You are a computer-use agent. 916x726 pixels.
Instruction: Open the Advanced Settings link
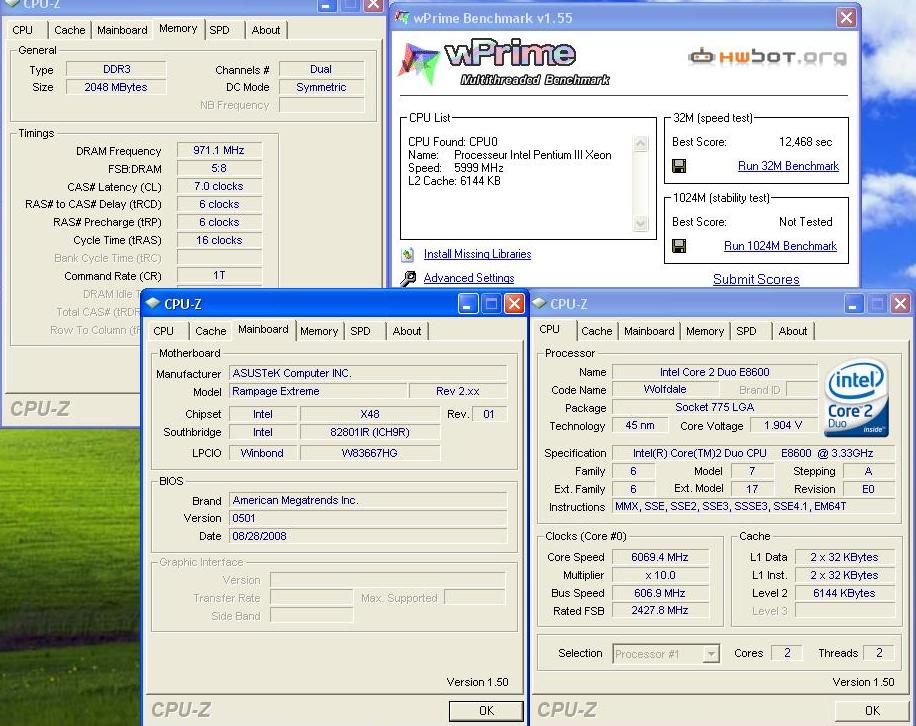tap(469, 278)
